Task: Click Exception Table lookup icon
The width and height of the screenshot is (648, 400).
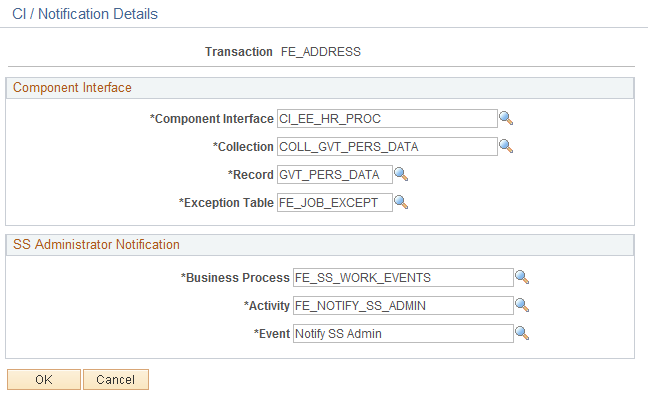Action: tap(400, 203)
